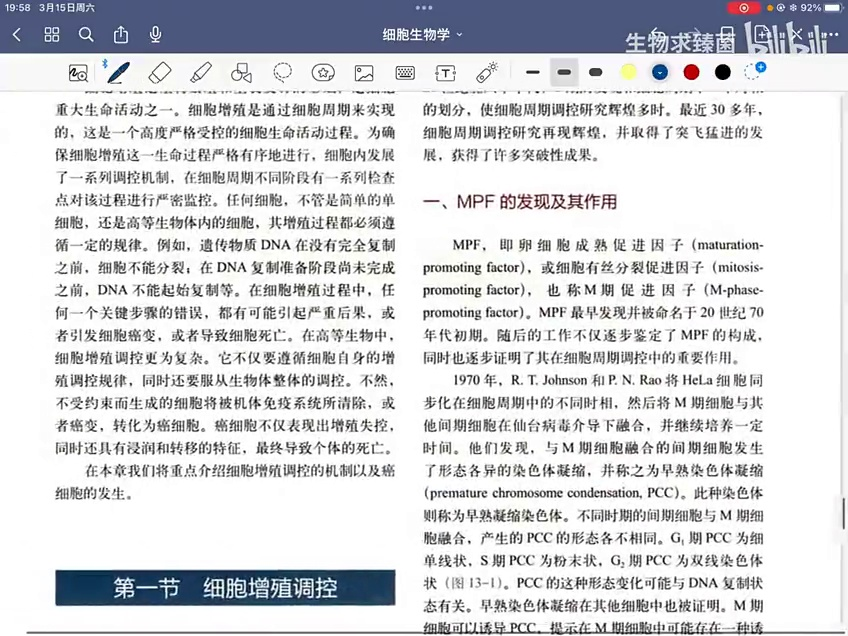848x636 pixels.
Task: Tap the heading 一、MPF 的发现及其作用
Action: (520, 202)
